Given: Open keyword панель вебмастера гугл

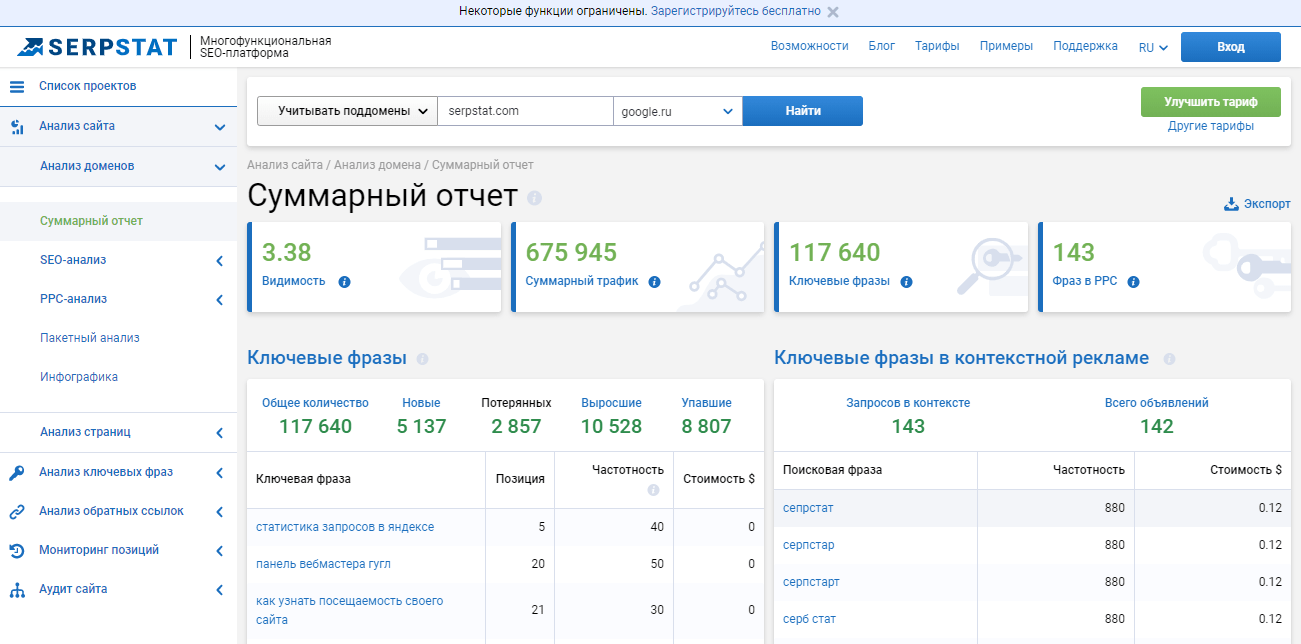Looking at the screenshot, I should coord(323,564).
